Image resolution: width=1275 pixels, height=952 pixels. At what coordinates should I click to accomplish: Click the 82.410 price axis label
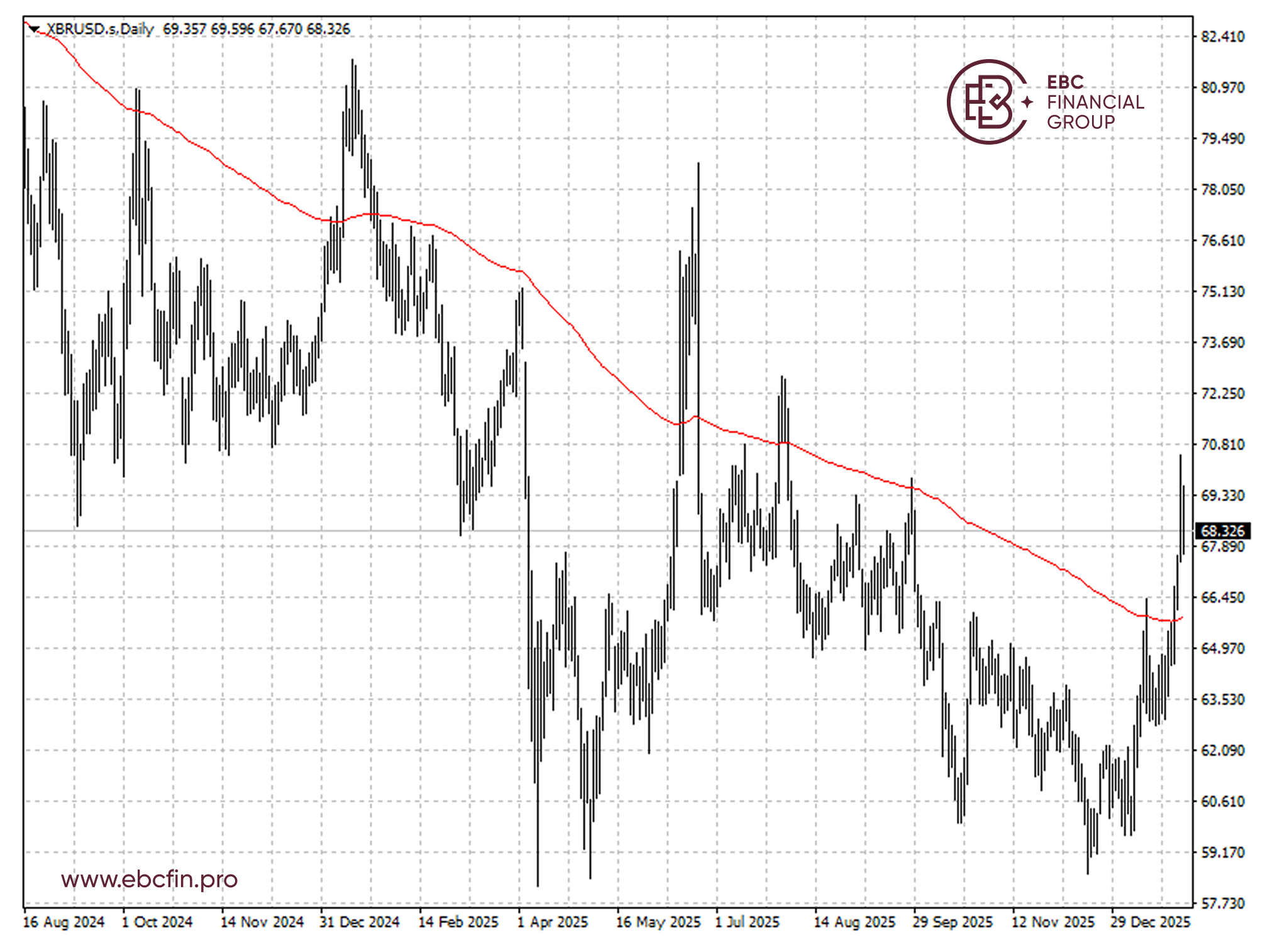pos(1222,36)
